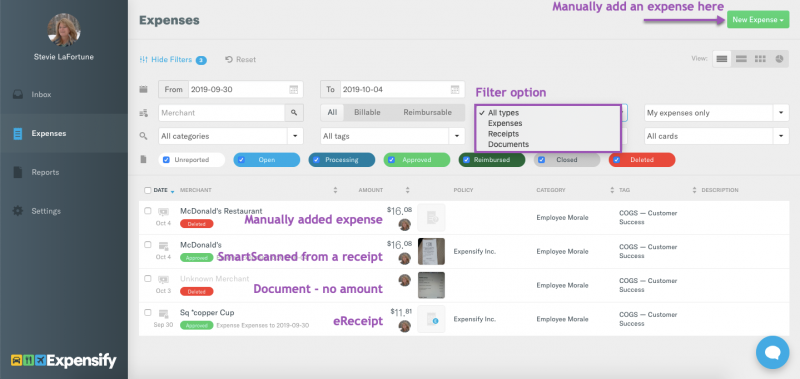Click the Deleted badge under McDonald's Restaurant
The width and height of the screenshot is (800, 379).
pyautogui.click(x=196, y=223)
